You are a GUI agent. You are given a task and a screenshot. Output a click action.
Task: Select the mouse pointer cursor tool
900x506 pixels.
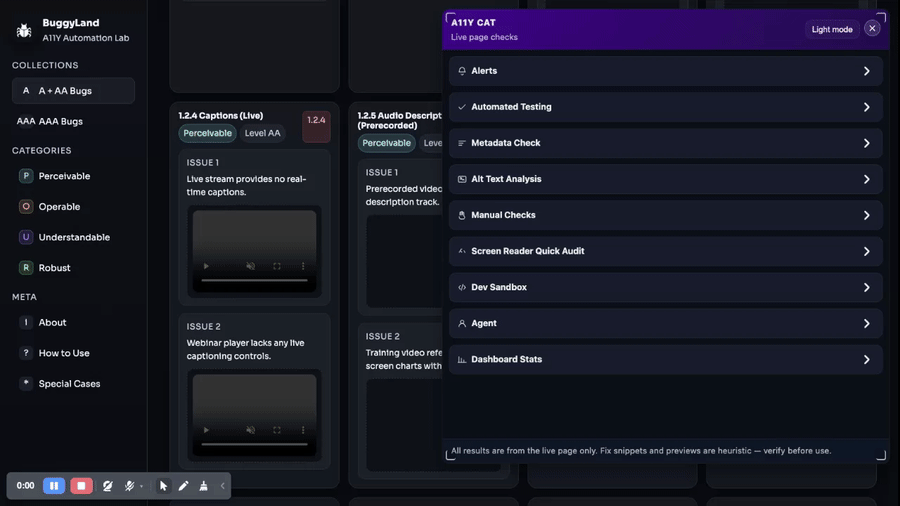163,486
